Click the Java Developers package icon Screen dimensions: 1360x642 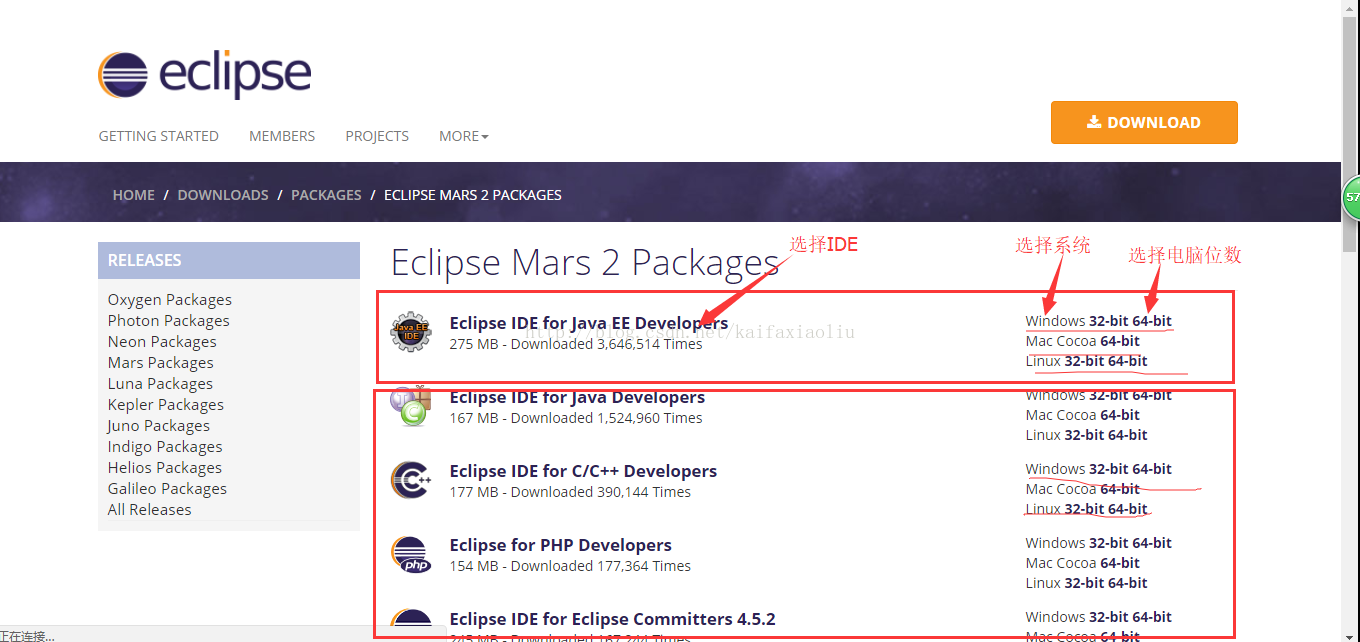[x=410, y=406]
